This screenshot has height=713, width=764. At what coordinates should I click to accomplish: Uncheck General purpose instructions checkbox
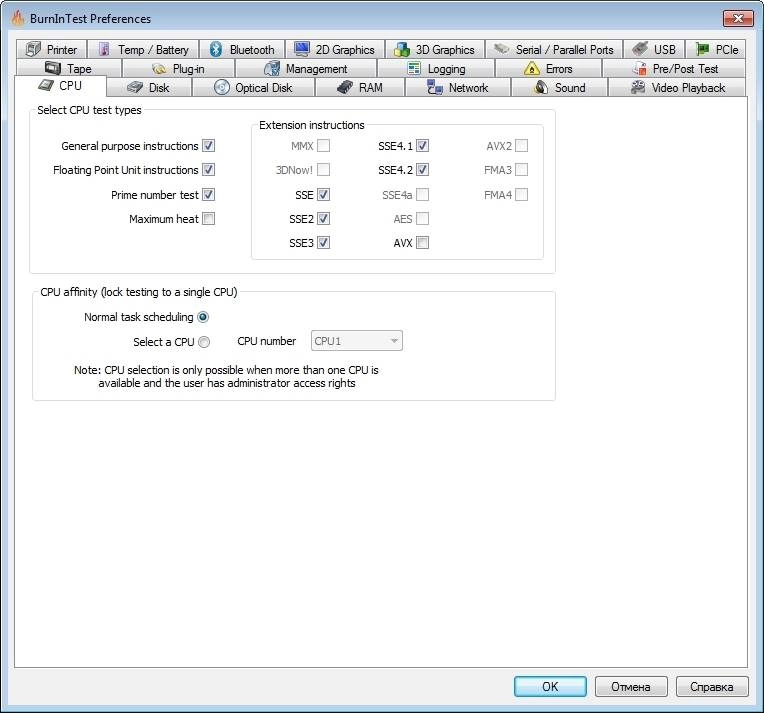pos(209,146)
